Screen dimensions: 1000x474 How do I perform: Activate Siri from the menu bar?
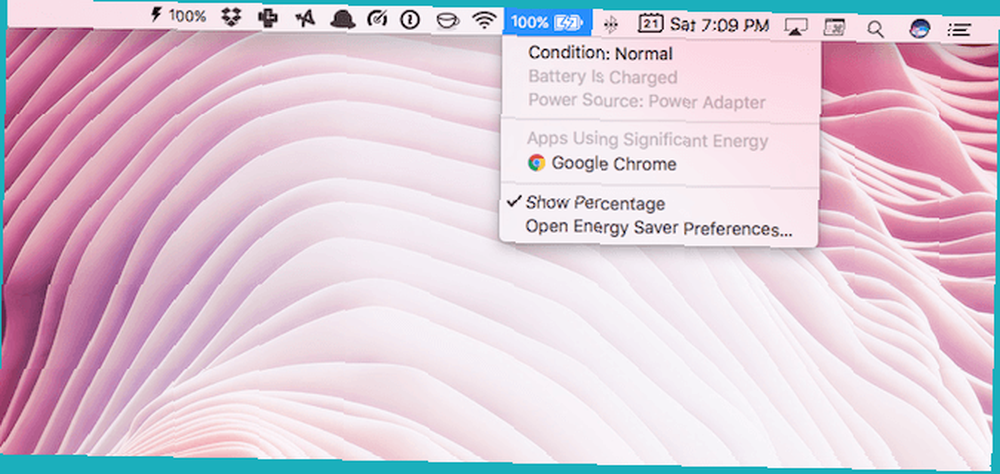coord(919,29)
